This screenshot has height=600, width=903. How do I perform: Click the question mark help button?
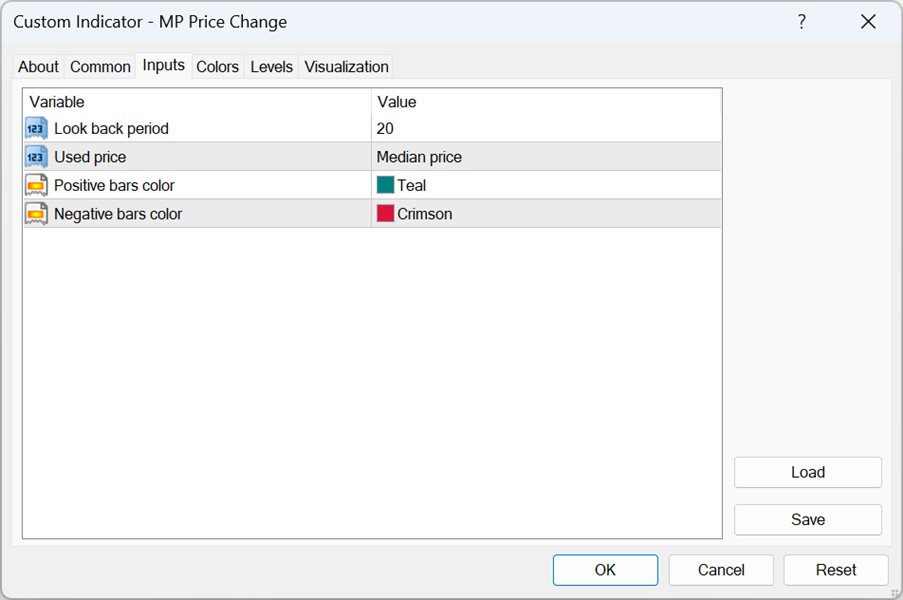pos(801,22)
